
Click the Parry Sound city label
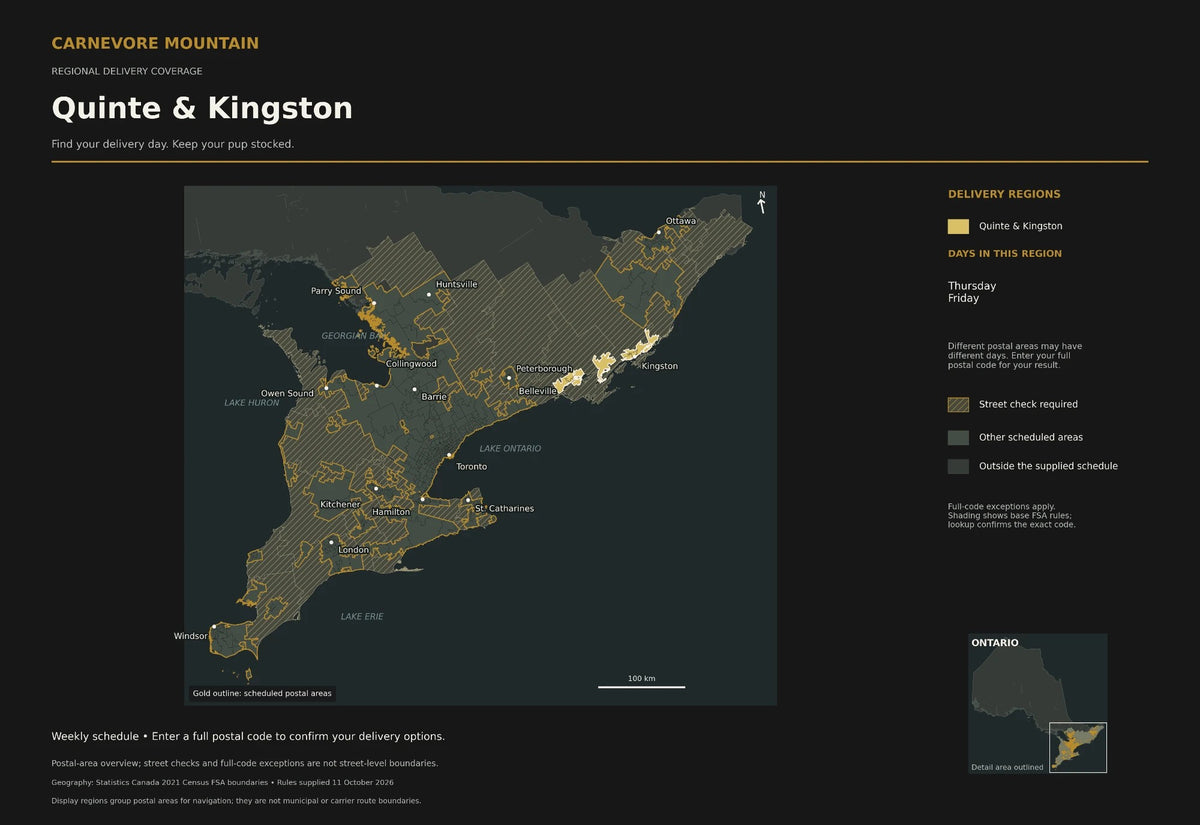[x=336, y=291]
